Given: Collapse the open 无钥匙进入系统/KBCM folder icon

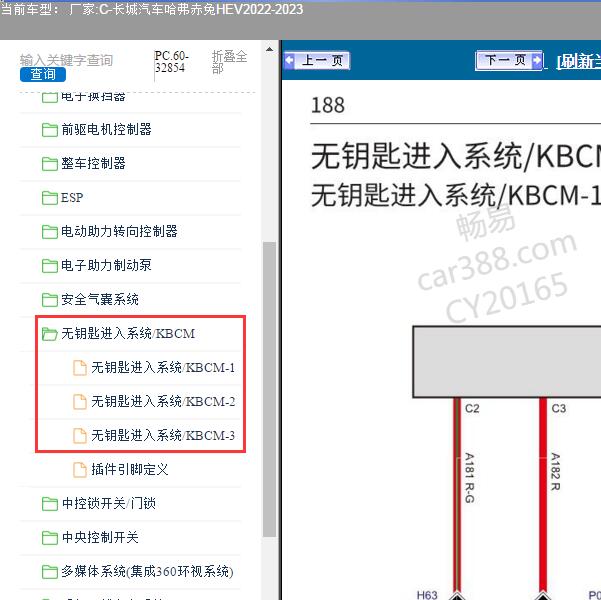Looking at the screenshot, I should tap(49, 334).
